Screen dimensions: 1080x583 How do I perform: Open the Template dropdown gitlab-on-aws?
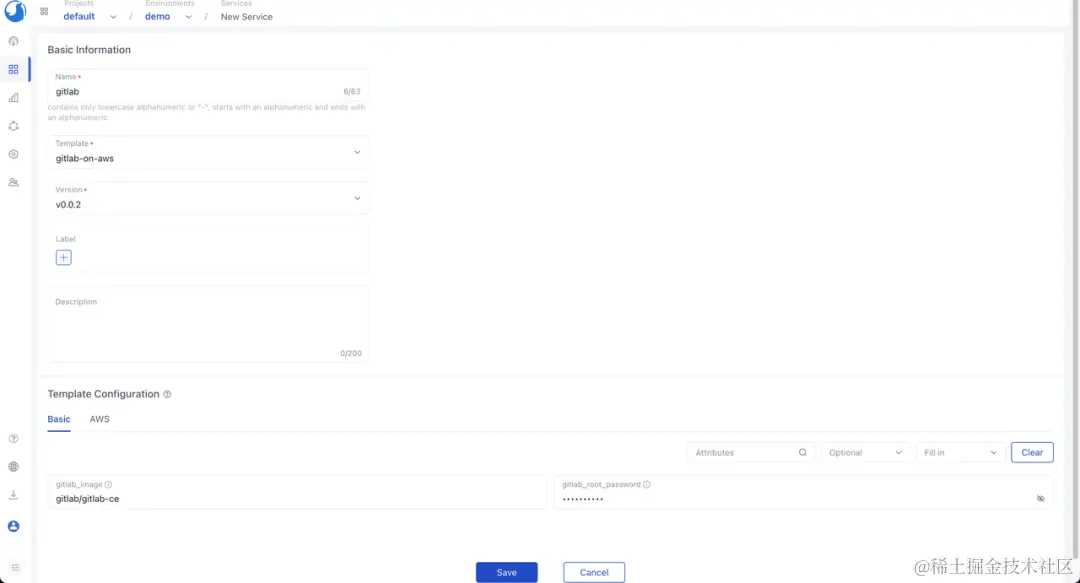(x=208, y=152)
